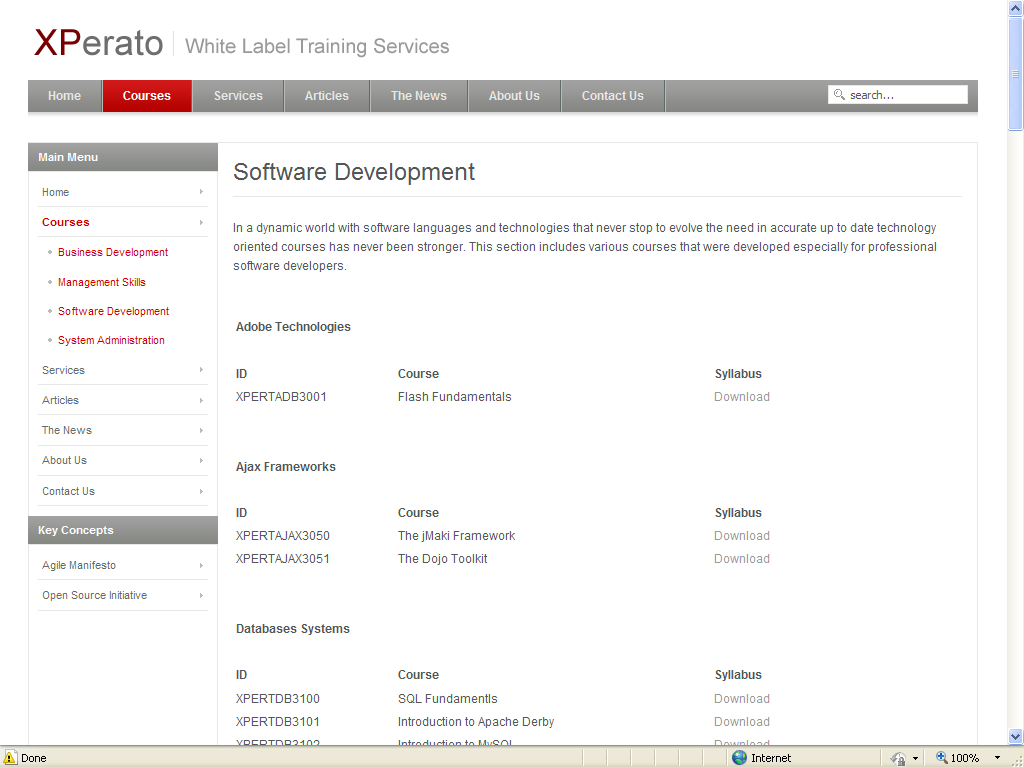The width and height of the screenshot is (1024, 768).
Task: Click the search magnifier icon
Action: click(x=839, y=95)
